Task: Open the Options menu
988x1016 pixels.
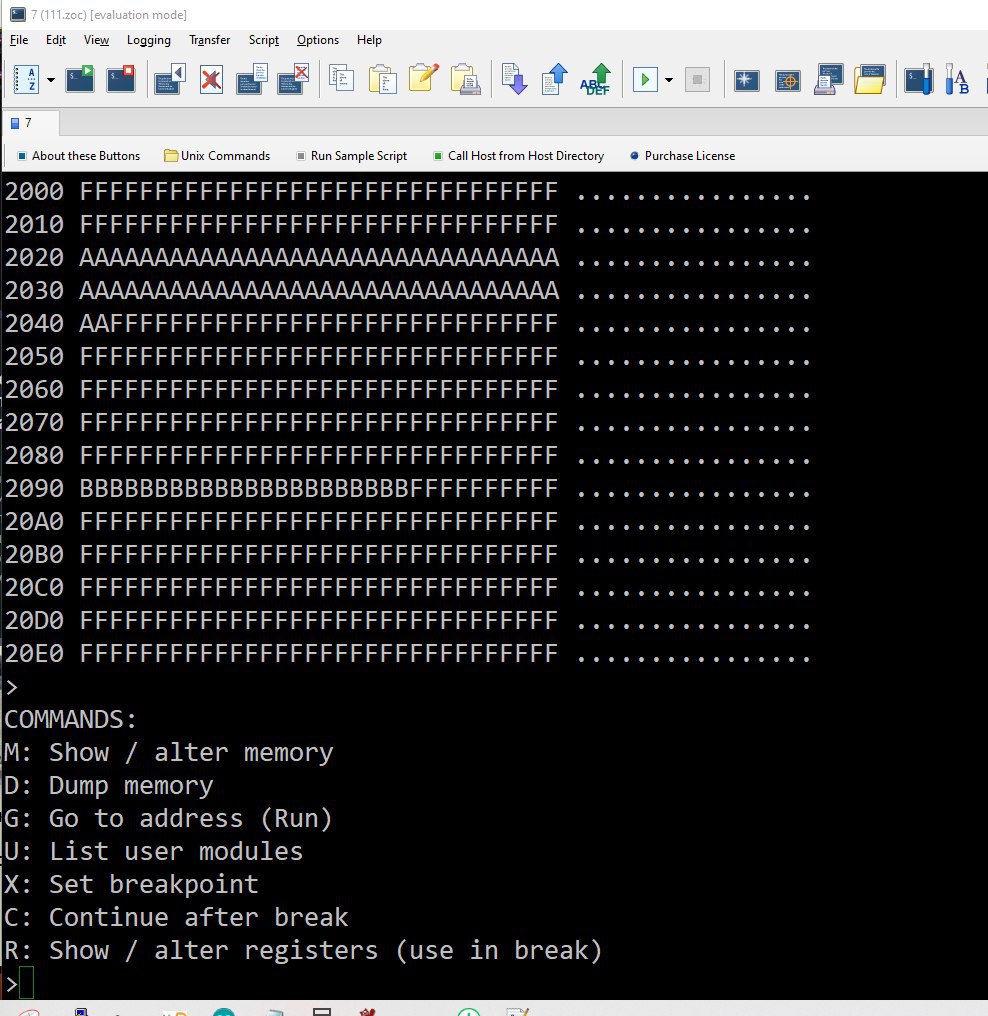Action: tap(317, 40)
